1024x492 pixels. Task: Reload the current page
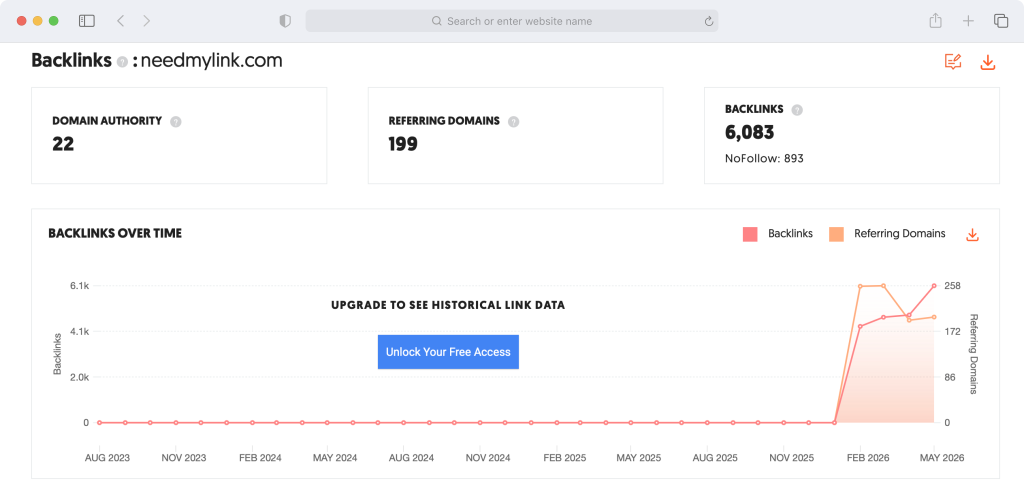[x=709, y=22]
